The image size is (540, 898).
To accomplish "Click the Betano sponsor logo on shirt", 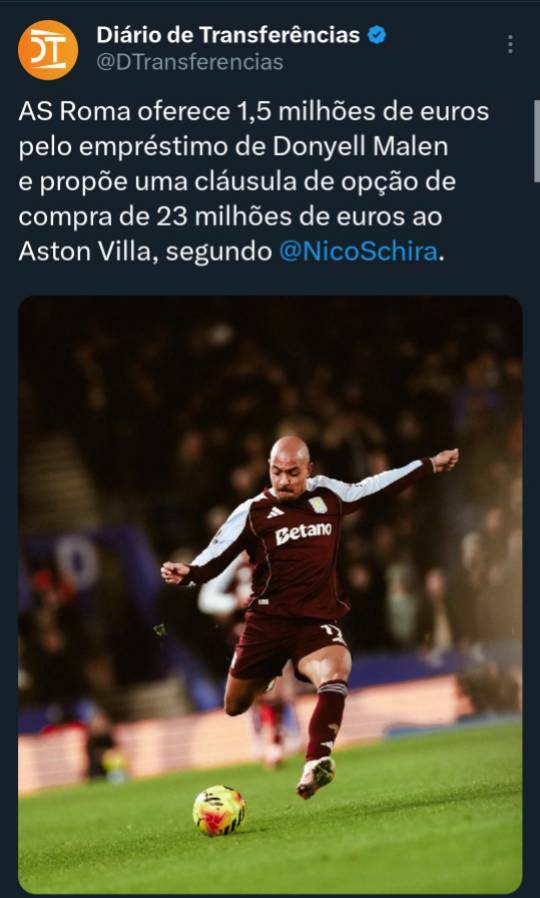I will [303, 533].
